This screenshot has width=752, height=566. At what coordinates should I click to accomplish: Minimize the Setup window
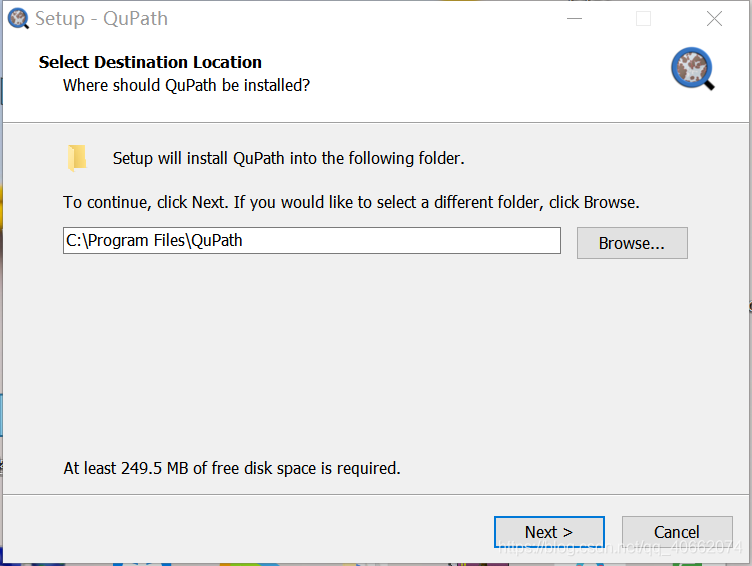coord(574,19)
